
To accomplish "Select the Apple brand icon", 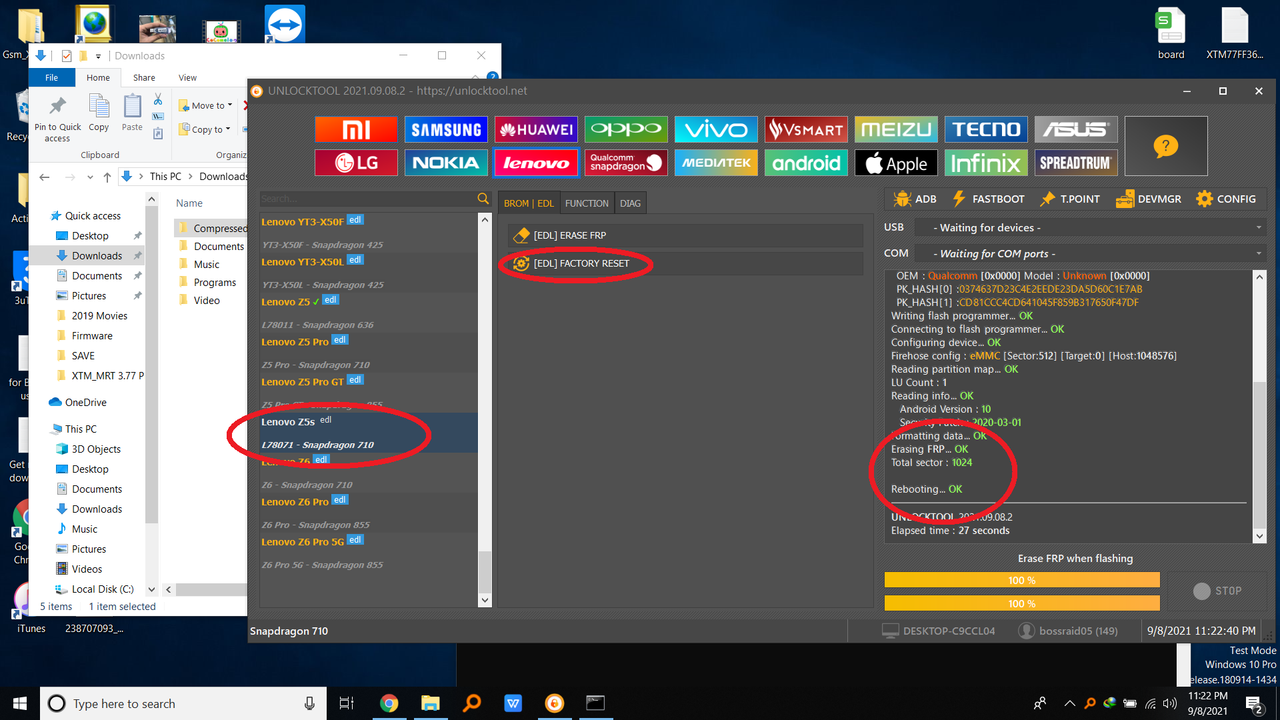I will (896, 163).
